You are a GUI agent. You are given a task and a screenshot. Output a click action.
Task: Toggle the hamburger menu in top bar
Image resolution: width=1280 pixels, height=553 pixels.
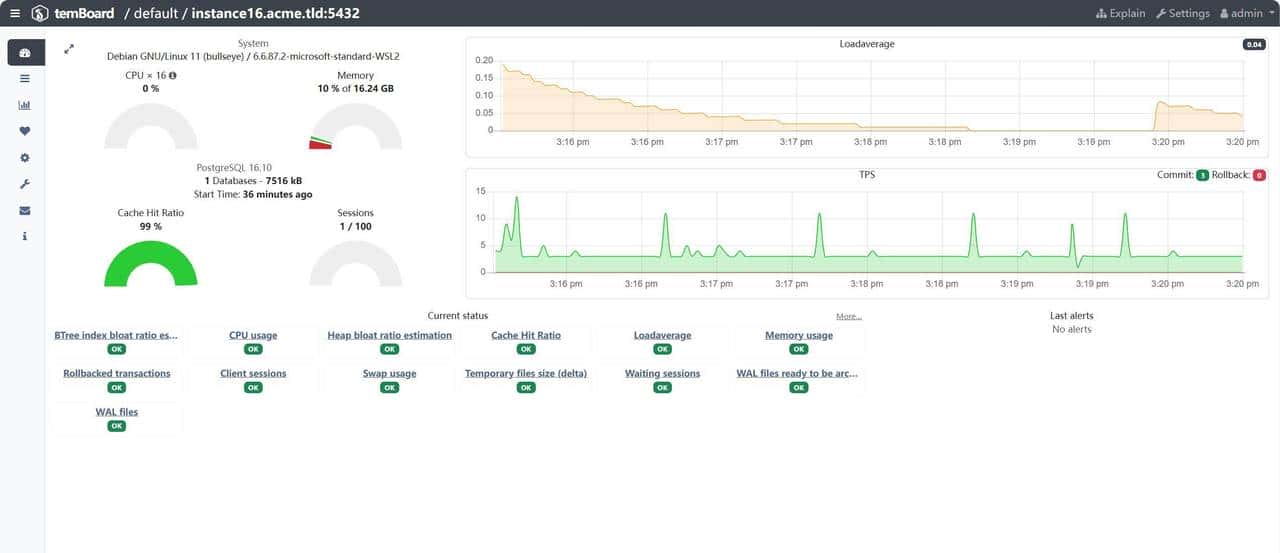pyautogui.click(x=15, y=13)
